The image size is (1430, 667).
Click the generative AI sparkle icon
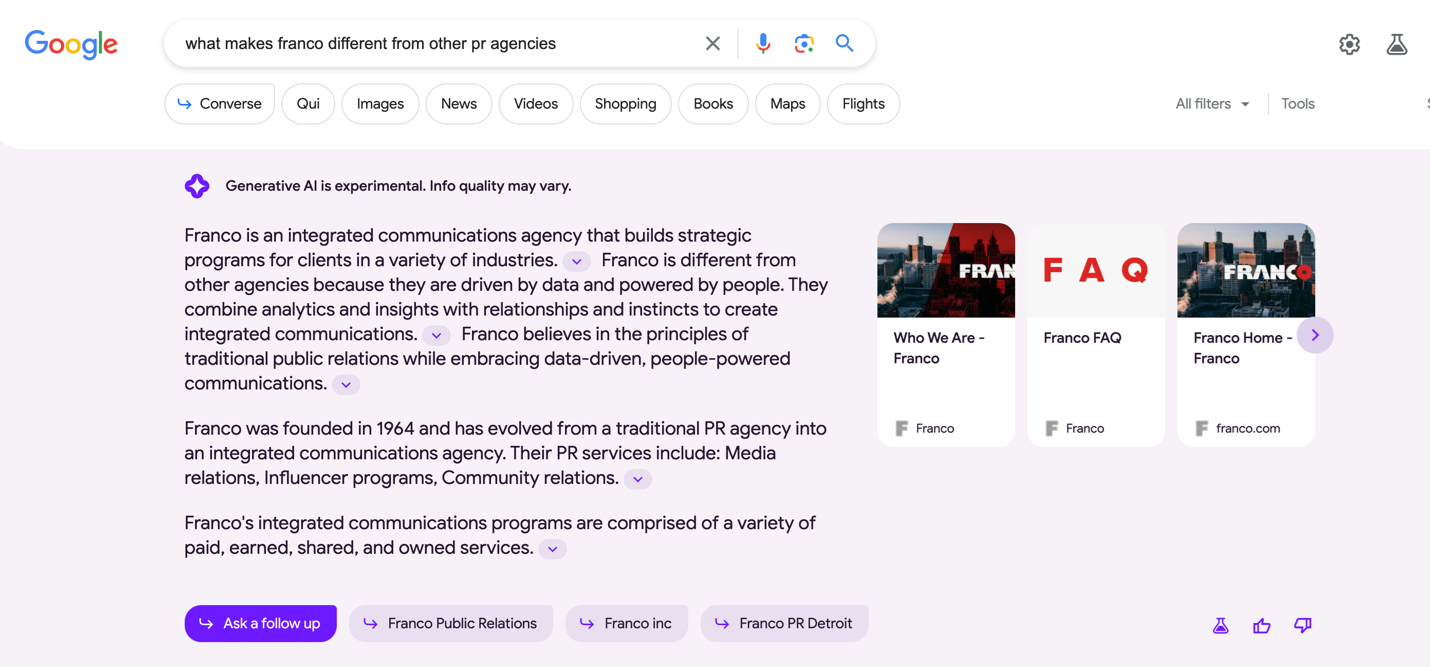[x=197, y=185]
